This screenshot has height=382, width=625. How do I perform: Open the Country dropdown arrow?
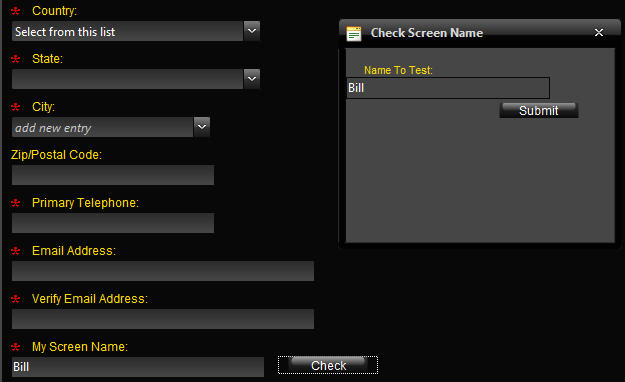coord(252,31)
